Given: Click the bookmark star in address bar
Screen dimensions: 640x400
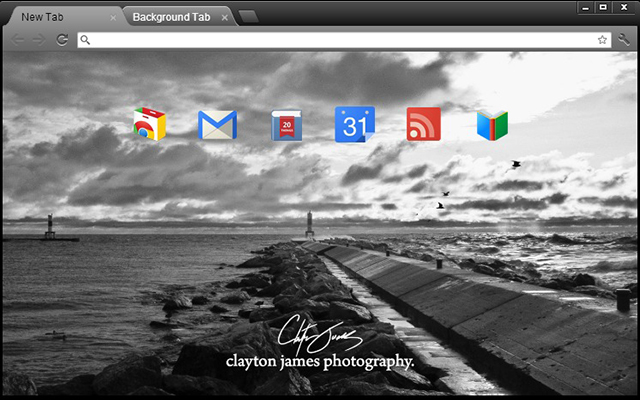Looking at the screenshot, I should [602, 40].
